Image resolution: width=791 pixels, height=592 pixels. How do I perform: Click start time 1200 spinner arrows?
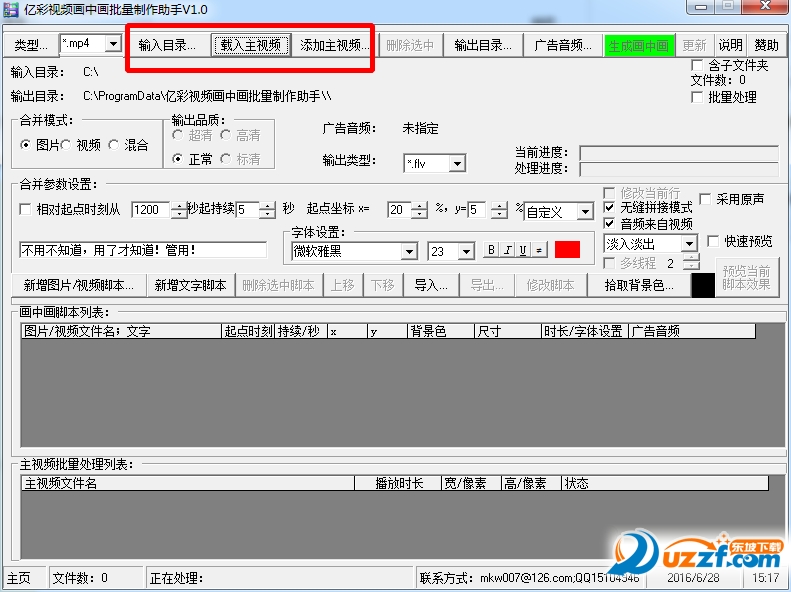pyautogui.click(x=179, y=209)
